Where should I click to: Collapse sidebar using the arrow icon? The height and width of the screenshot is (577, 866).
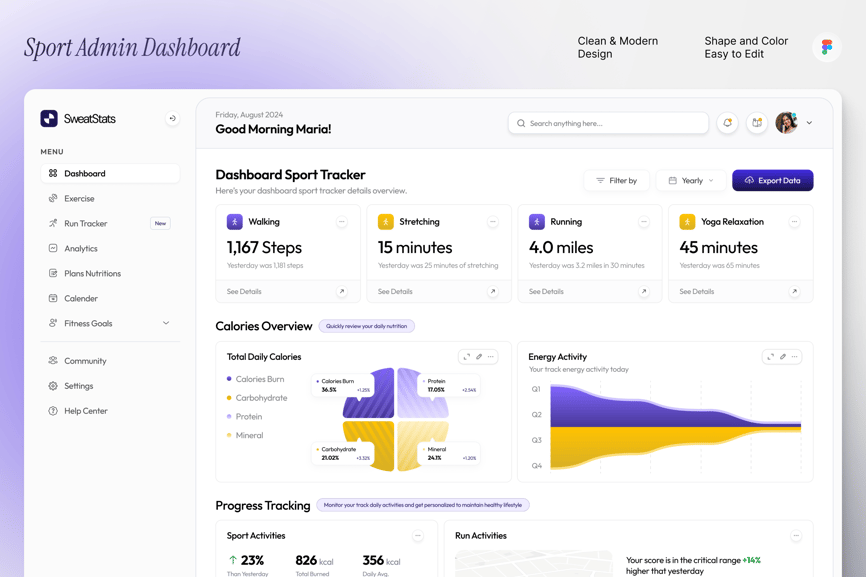point(172,119)
